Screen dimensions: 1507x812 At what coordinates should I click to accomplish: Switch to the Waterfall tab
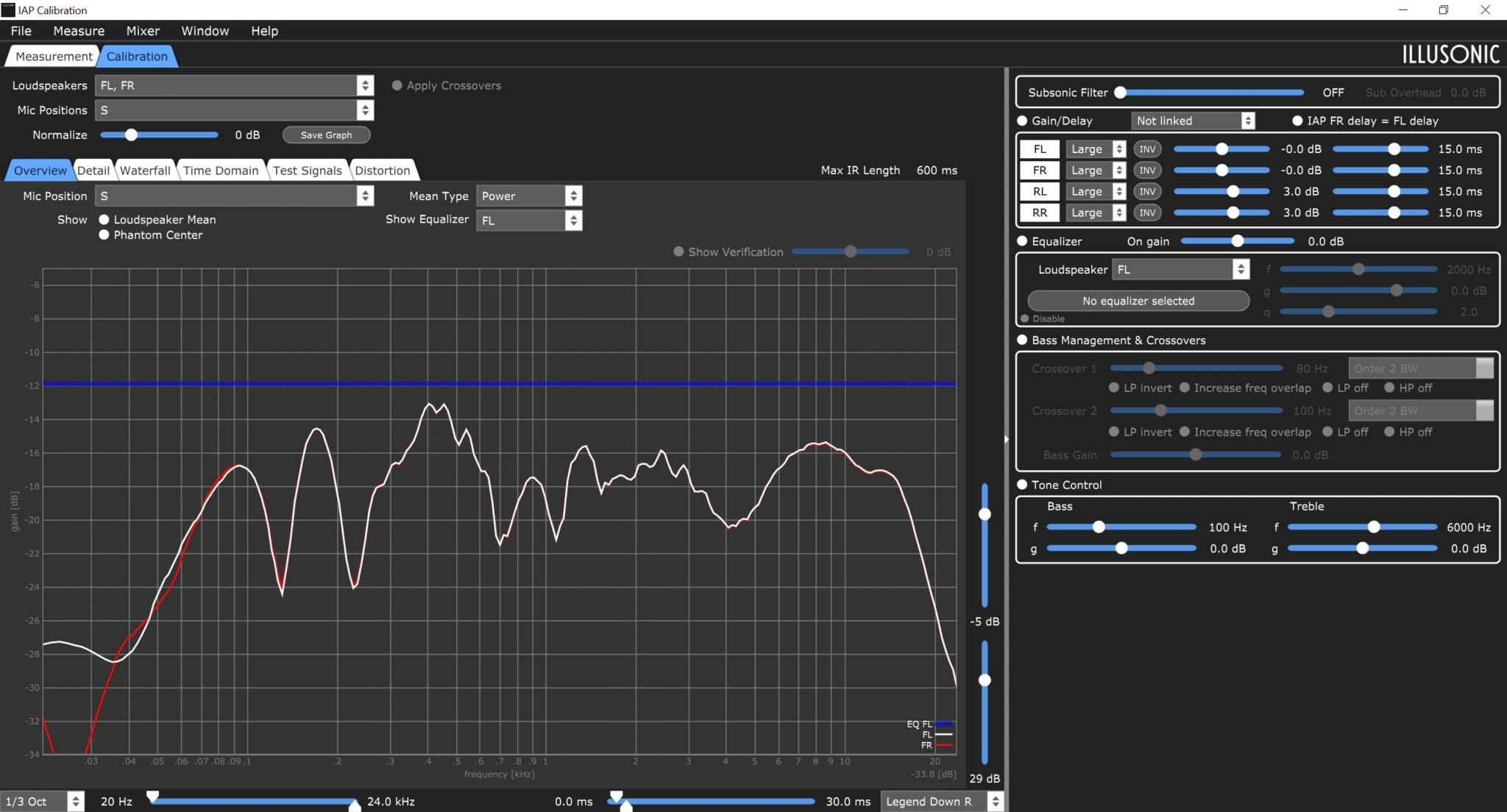(145, 170)
